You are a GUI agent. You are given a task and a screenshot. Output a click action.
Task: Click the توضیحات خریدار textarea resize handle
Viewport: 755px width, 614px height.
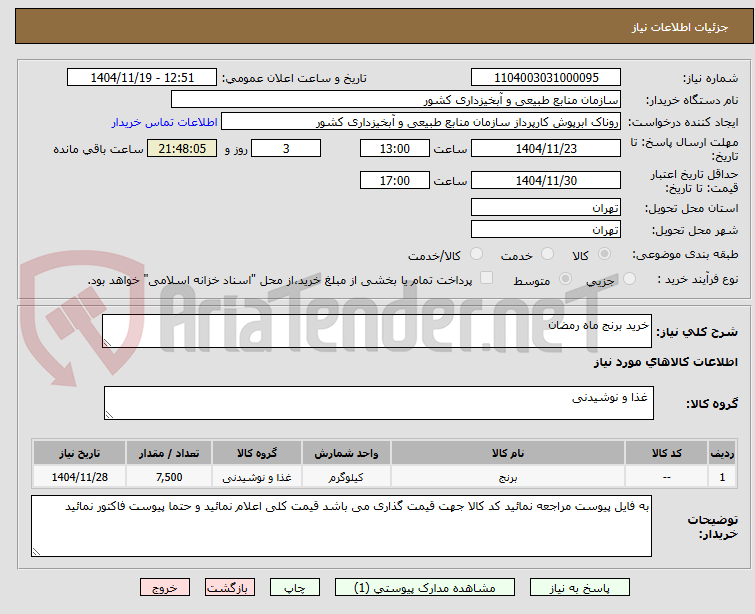point(37,552)
